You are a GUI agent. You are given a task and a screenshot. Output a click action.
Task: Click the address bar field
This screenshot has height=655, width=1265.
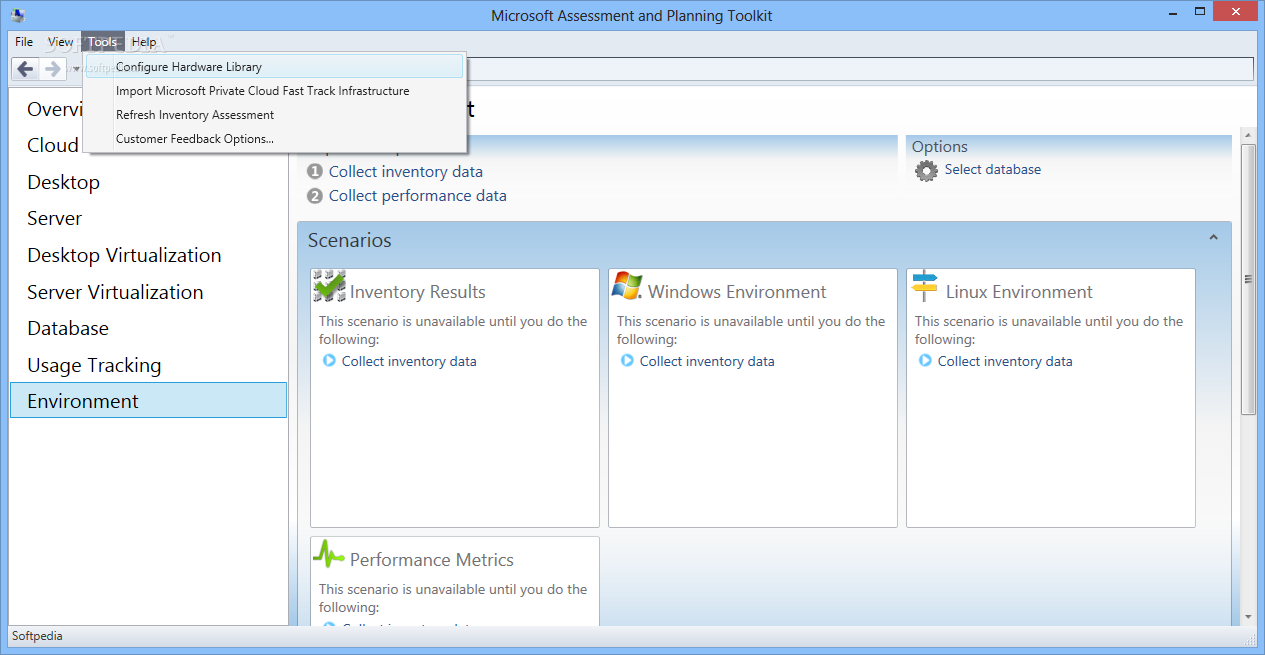(860, 69)
